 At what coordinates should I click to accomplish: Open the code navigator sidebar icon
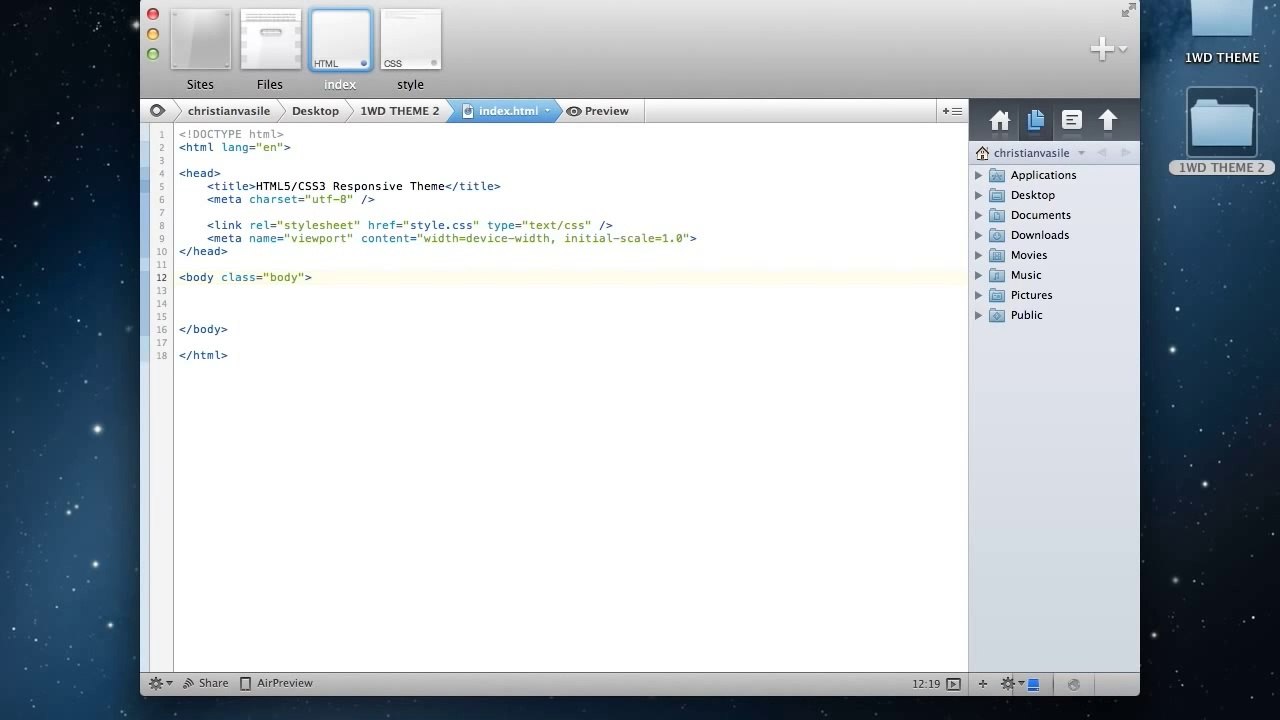pos(1071,121)
